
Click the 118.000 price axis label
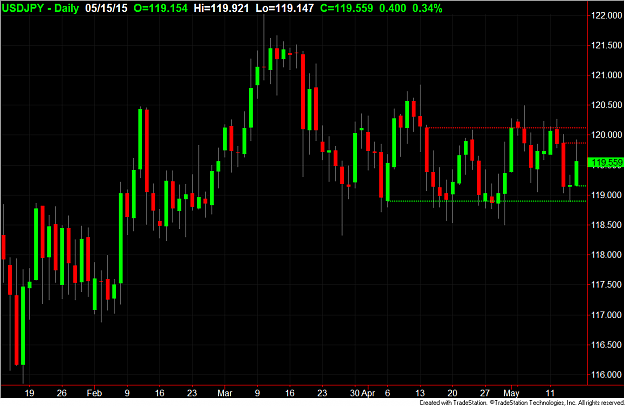coord(606,255)
